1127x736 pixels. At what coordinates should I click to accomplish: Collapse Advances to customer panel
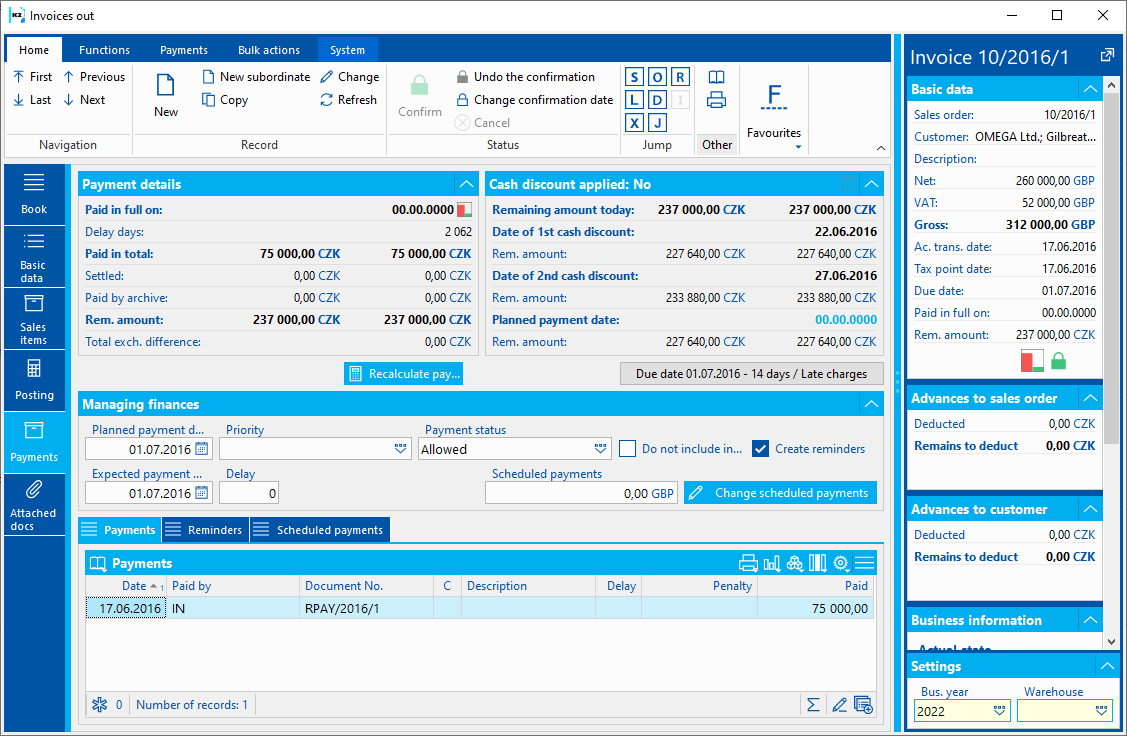click(x=1090, y=510)
